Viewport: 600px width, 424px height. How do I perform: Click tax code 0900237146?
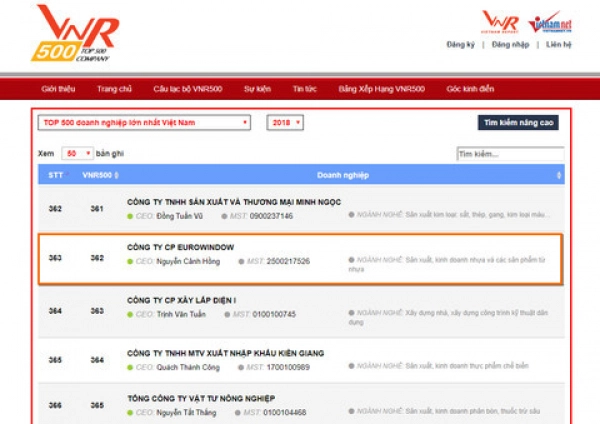271,216
